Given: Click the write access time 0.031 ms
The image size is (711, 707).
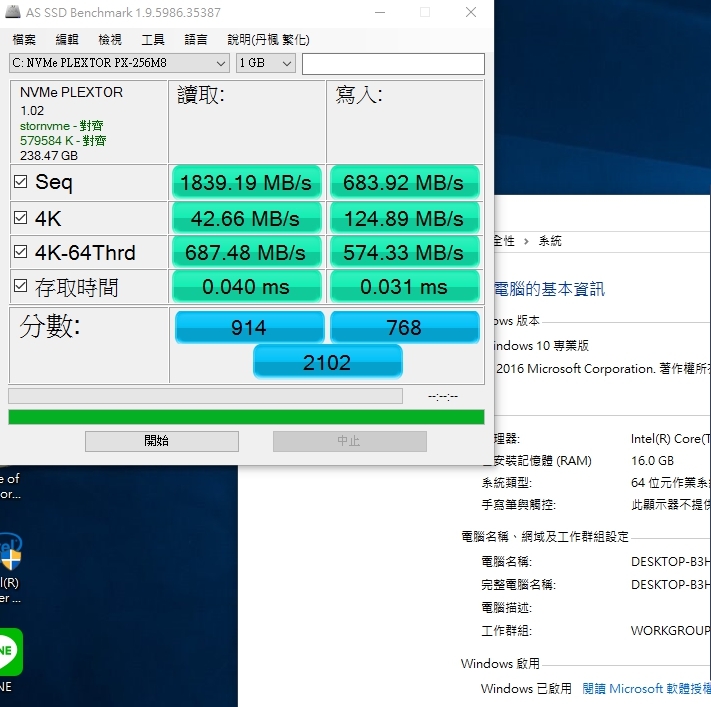Looking at the screenshot, I should point(404,286).
